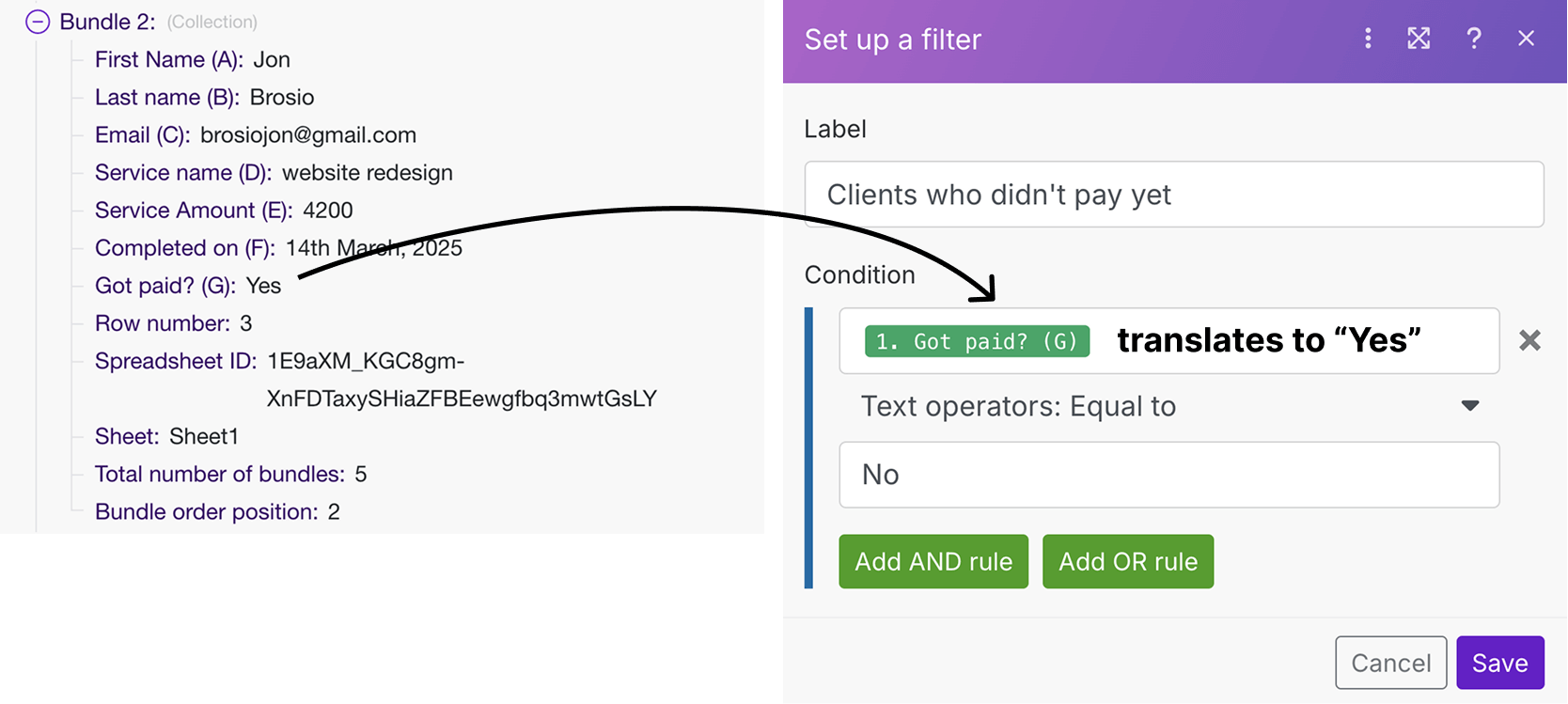Open the Text operators: Equal to dropdown
This screenshot has height=704, width=1568.
point(1168,406)
